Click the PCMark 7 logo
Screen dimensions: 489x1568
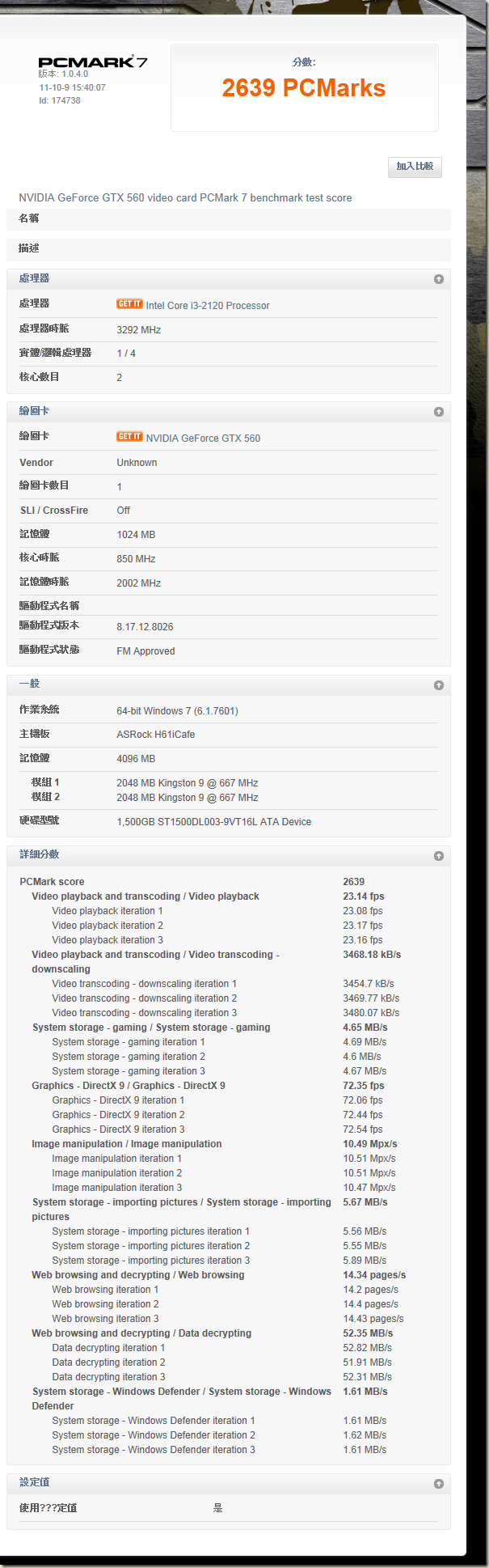click(x=93, y=62)
